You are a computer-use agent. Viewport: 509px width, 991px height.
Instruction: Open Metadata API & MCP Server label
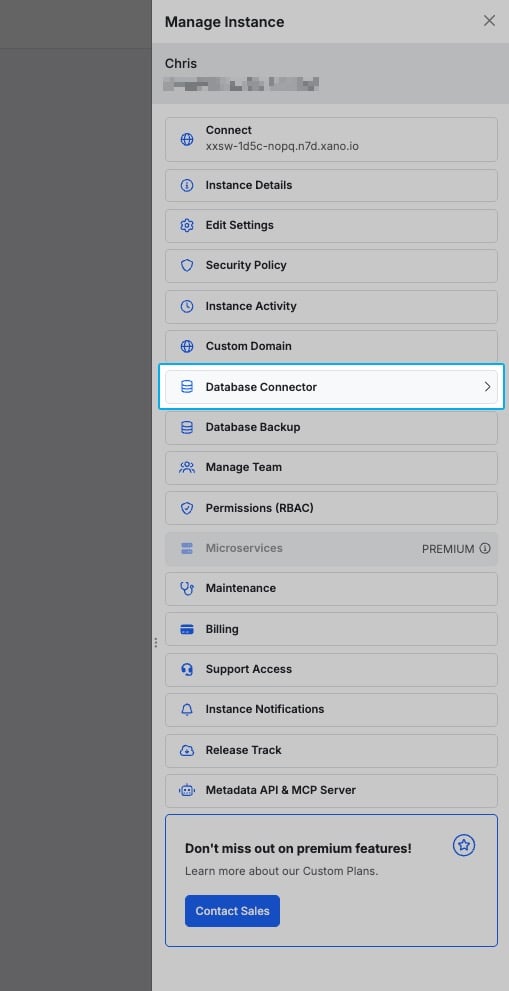point(281,791)
